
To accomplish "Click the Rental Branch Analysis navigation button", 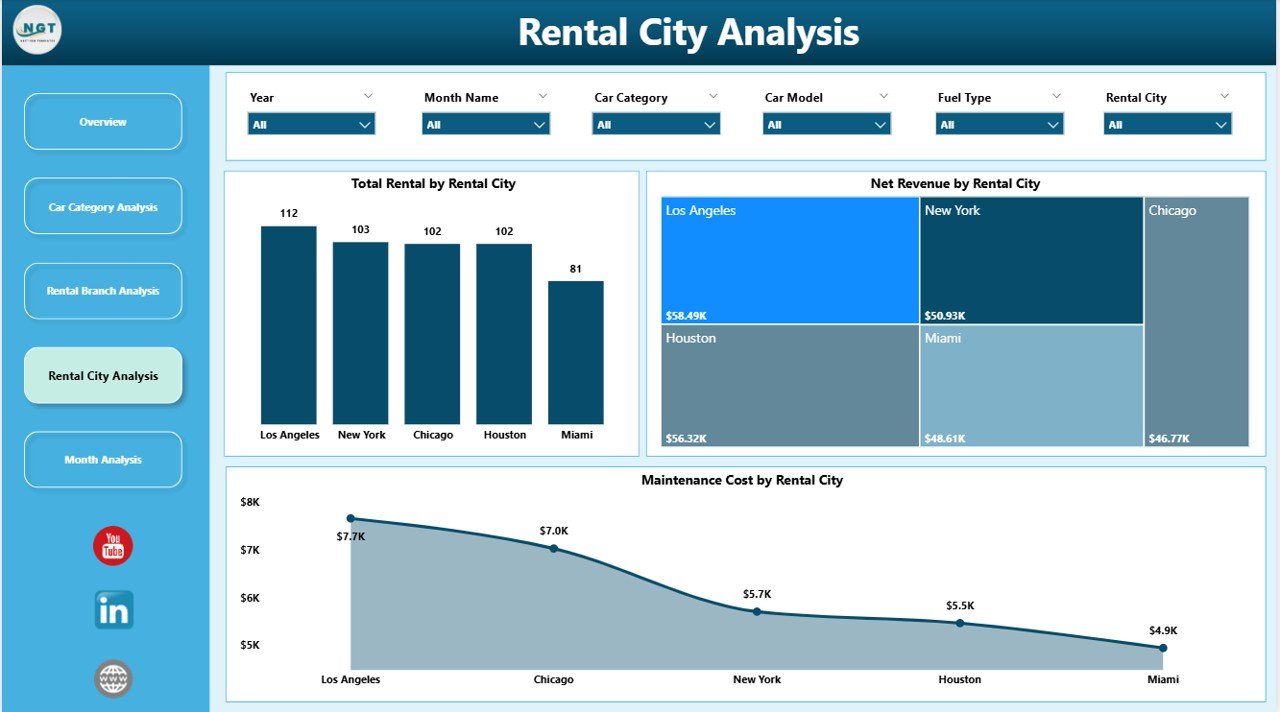I will coord(103,291).
